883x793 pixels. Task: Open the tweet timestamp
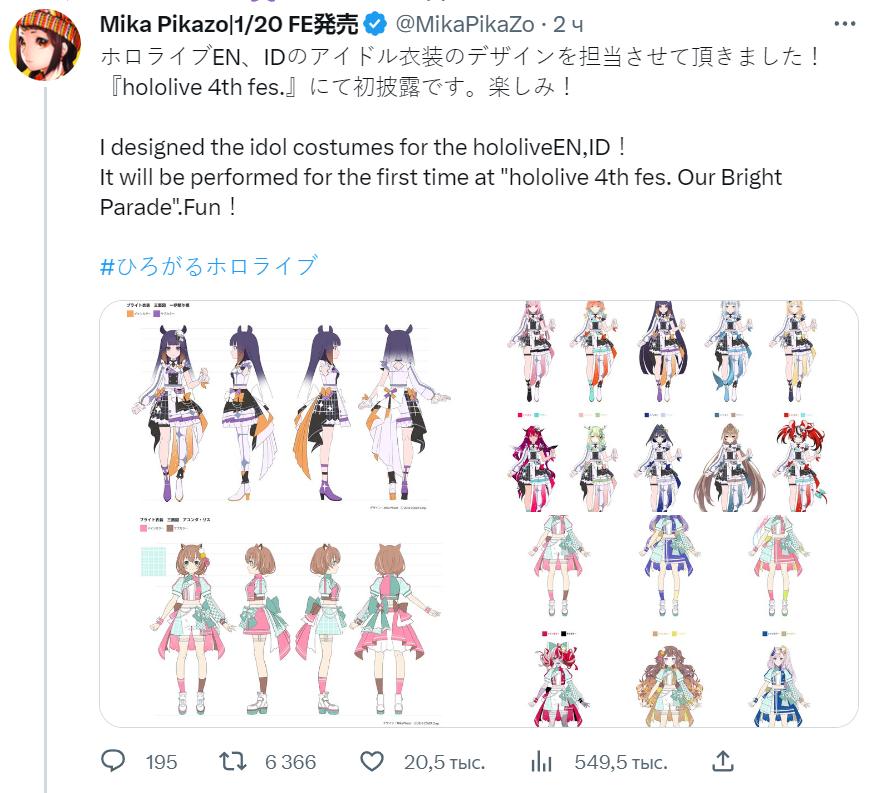coord(568,24)
